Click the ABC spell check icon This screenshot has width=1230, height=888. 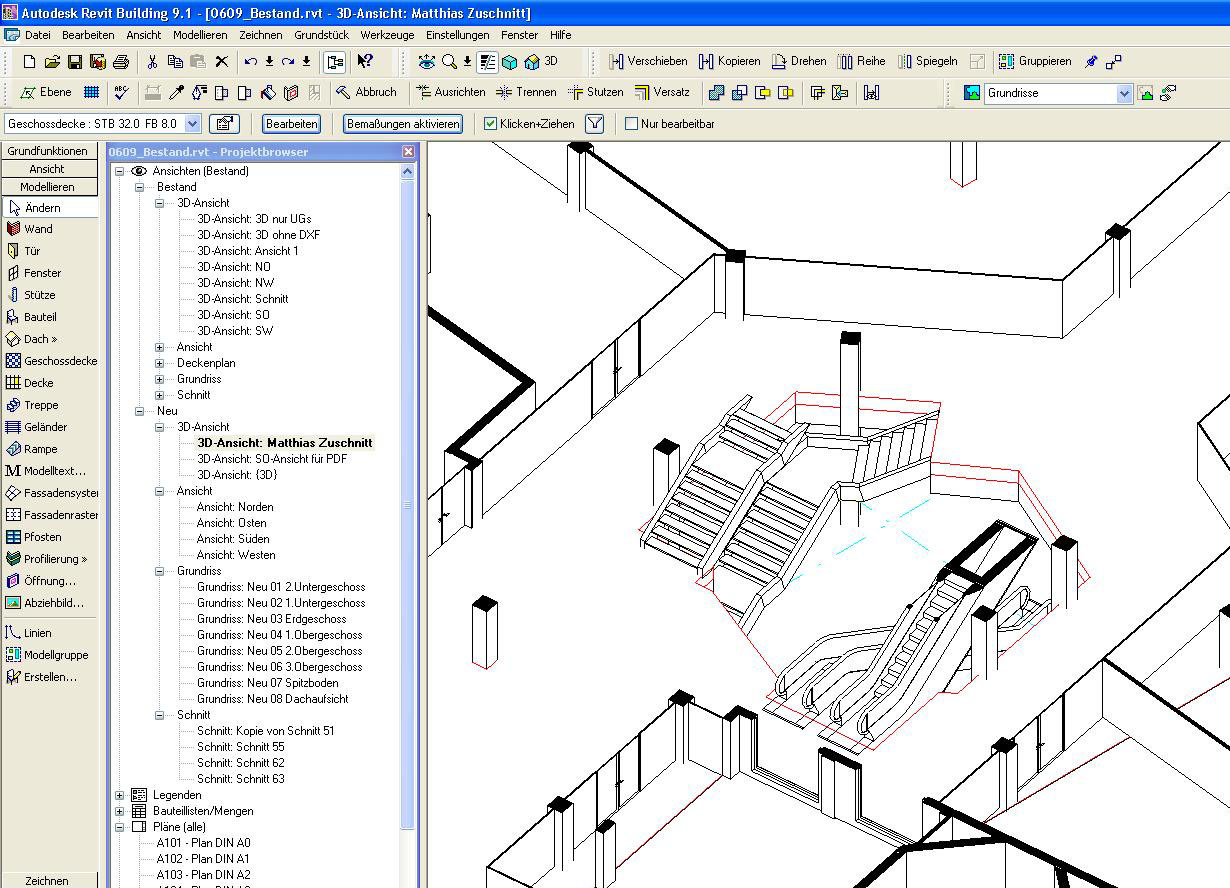click(121, 92)
